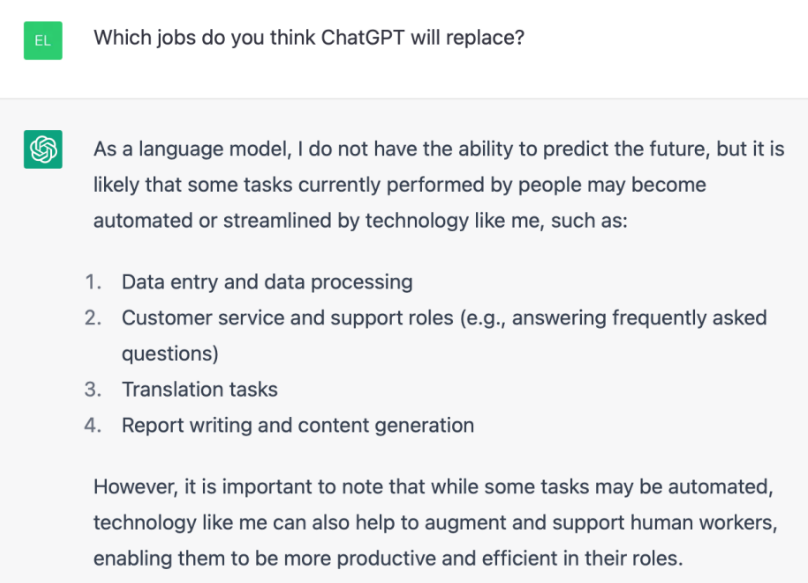Select 'Data entry and data processing' list item
The height and width of the screenshot is (583, 808).
(x=267, y=282)
